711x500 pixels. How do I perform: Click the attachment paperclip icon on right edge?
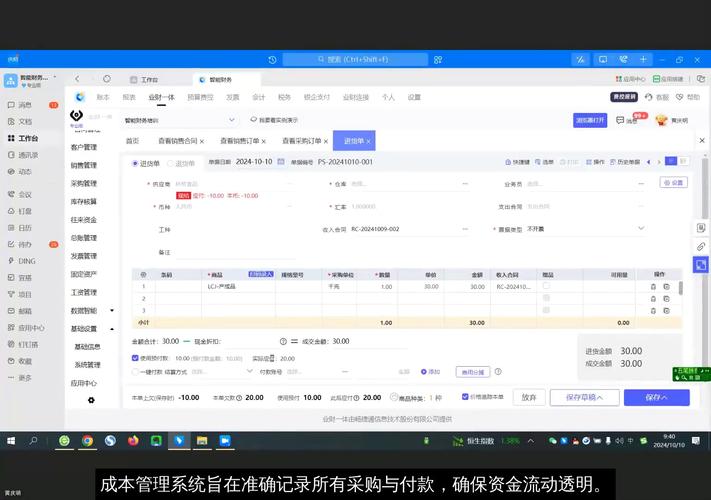[701, 247]
